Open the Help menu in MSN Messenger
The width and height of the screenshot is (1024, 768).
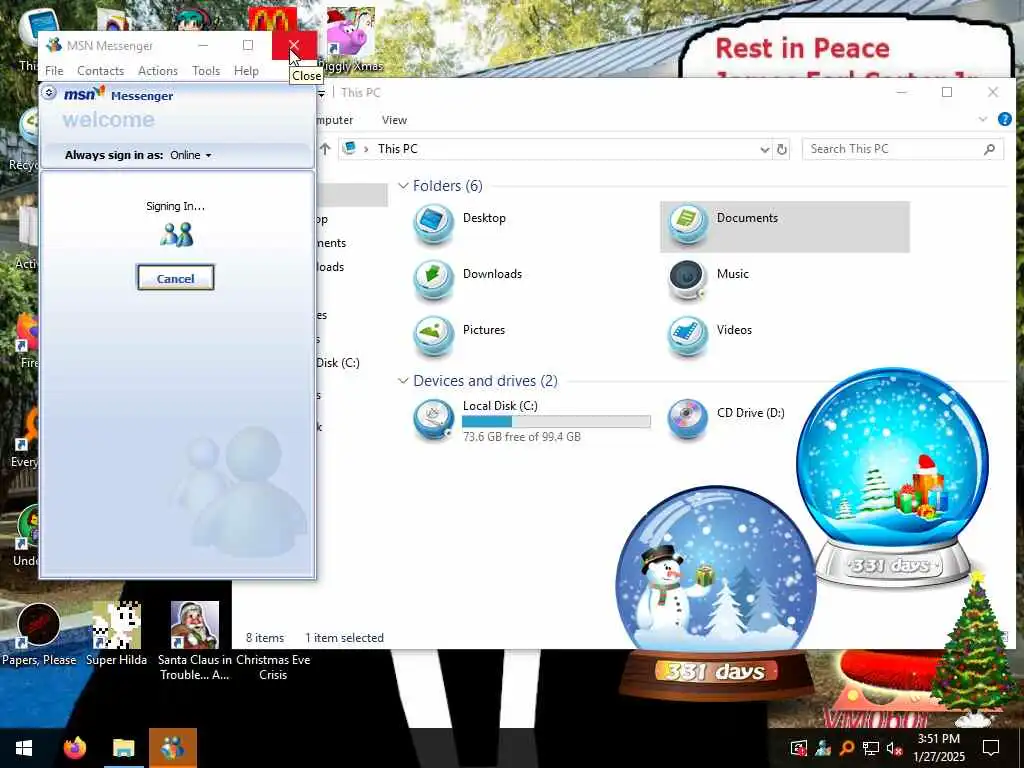(x=246, y=71)
